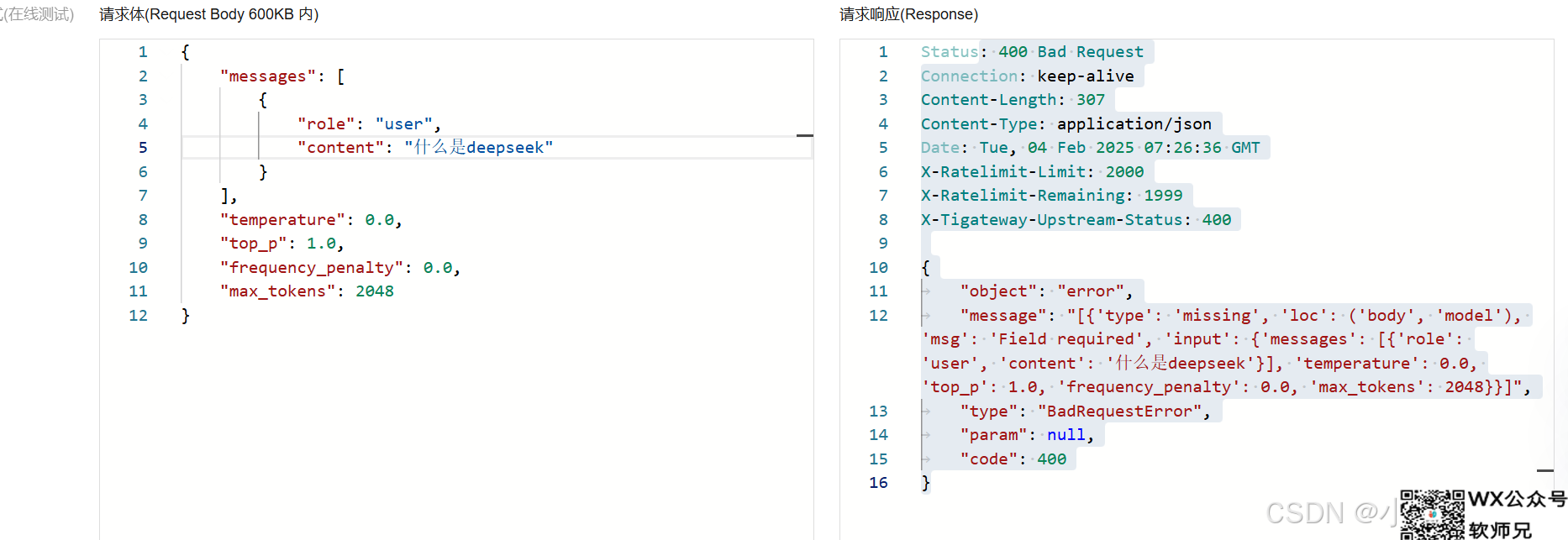Screen dimensions: 1568x540
Task: Click "type": "BadRequestError" in the response
Action: tap(1085, 412)
